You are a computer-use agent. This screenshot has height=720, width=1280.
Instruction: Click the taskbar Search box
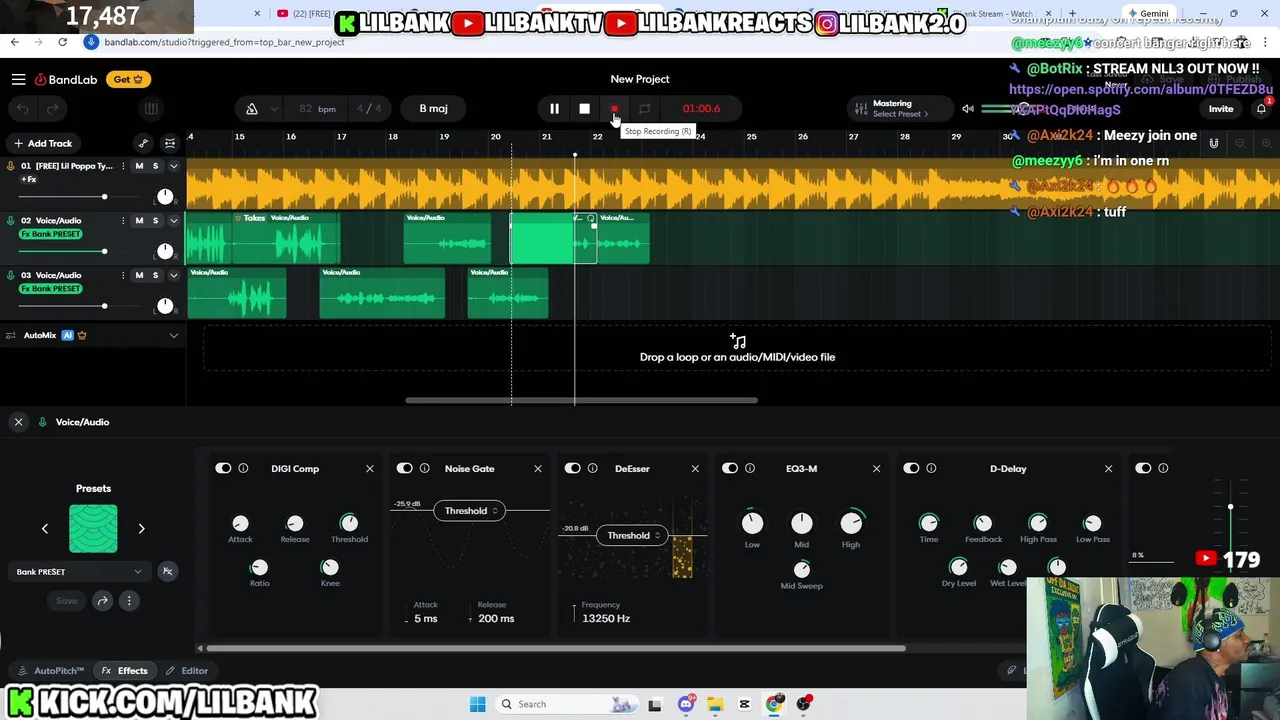click(x=566, y=704)
